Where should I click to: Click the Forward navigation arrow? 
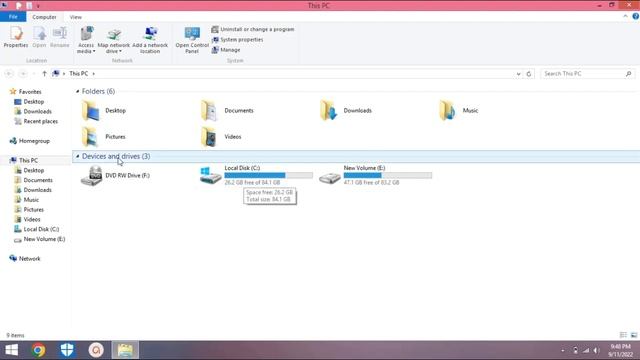(23, 74)
